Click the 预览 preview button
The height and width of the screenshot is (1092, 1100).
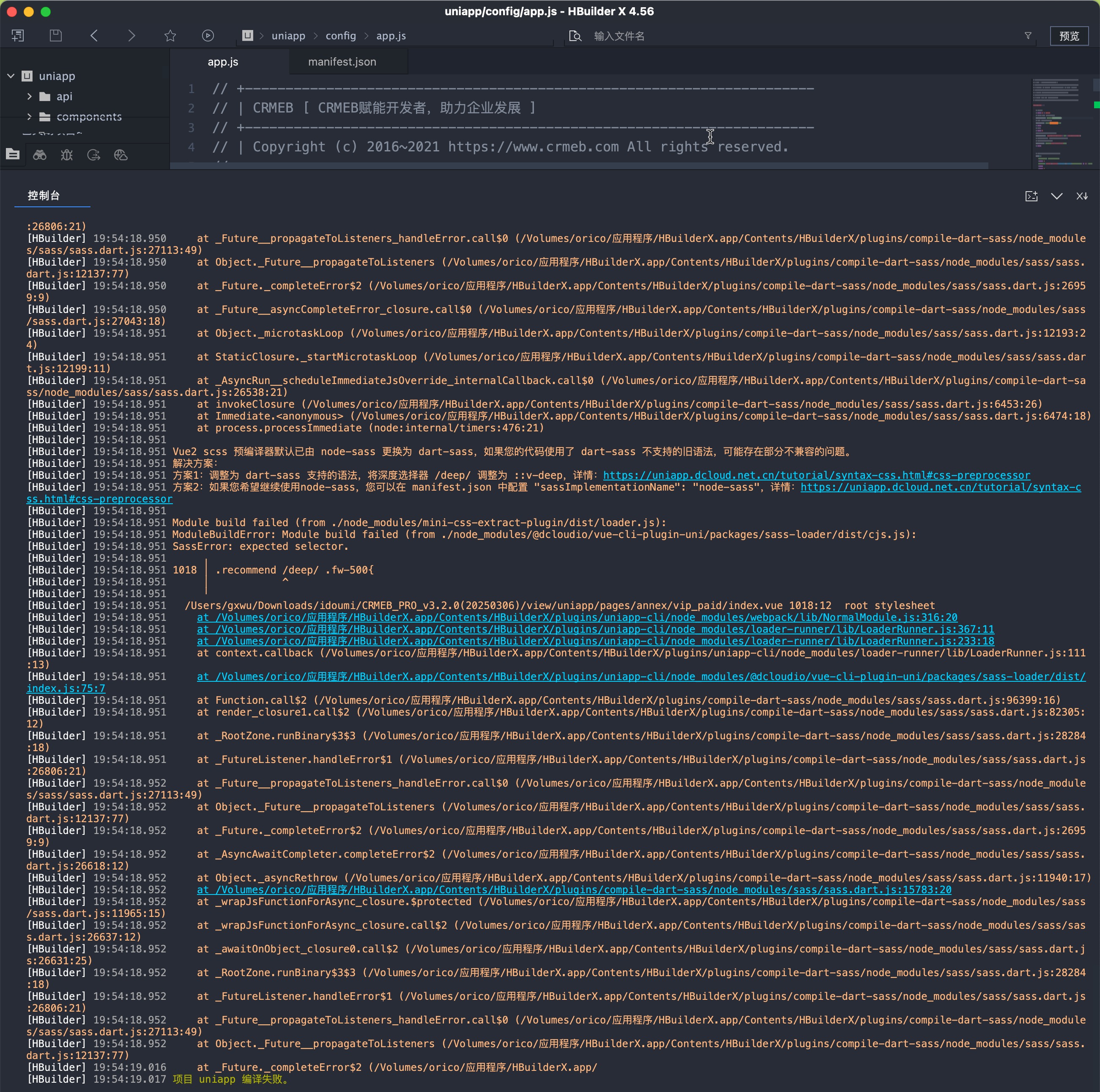1069,36
